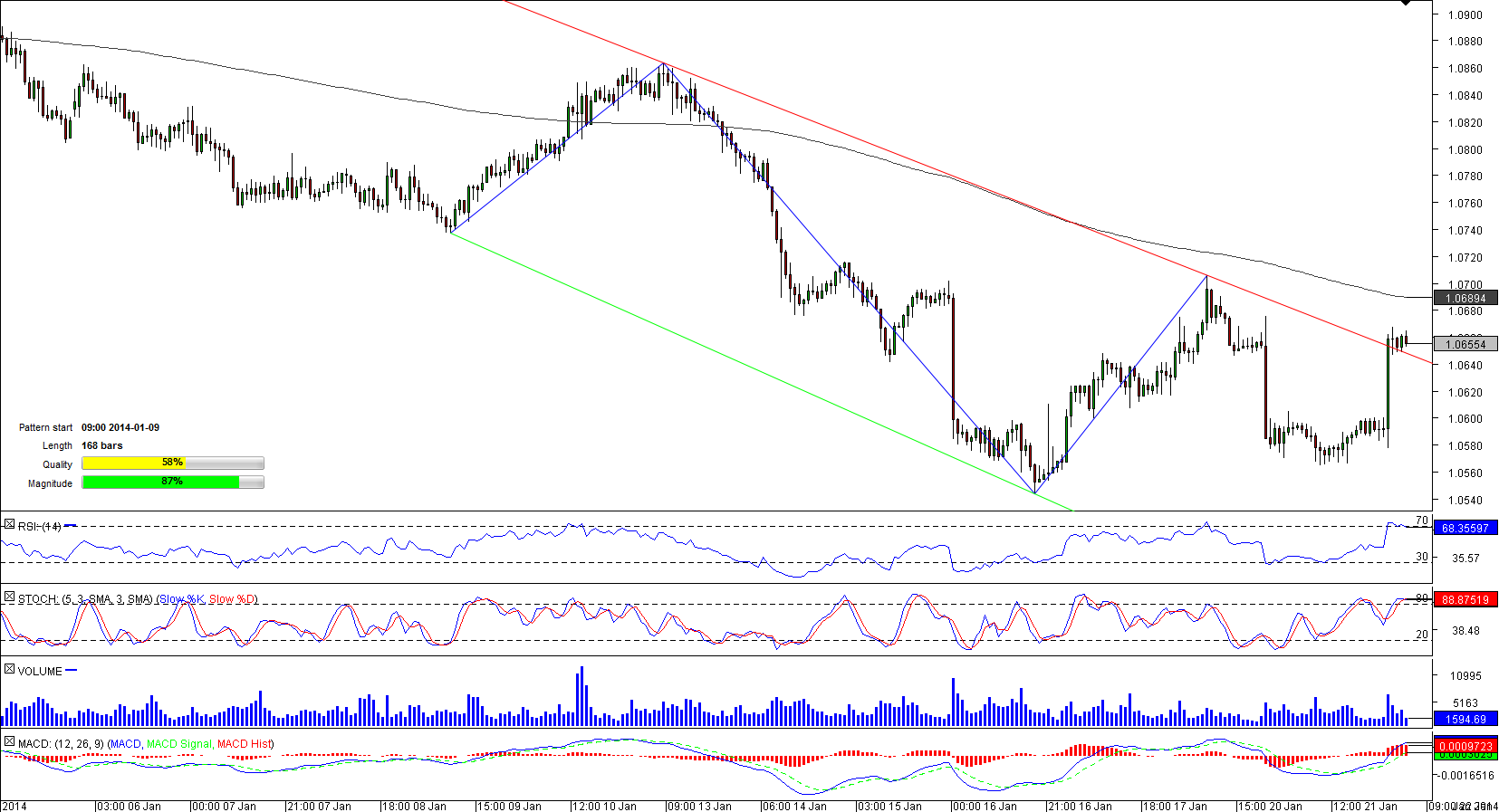
Task: Close the MACD indicator panel box
Action: (9, 742)
